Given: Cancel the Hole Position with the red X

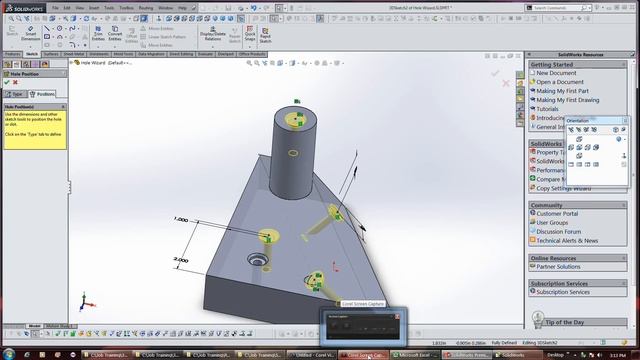Looking at the screenshot, I should (x=16, y=82).
